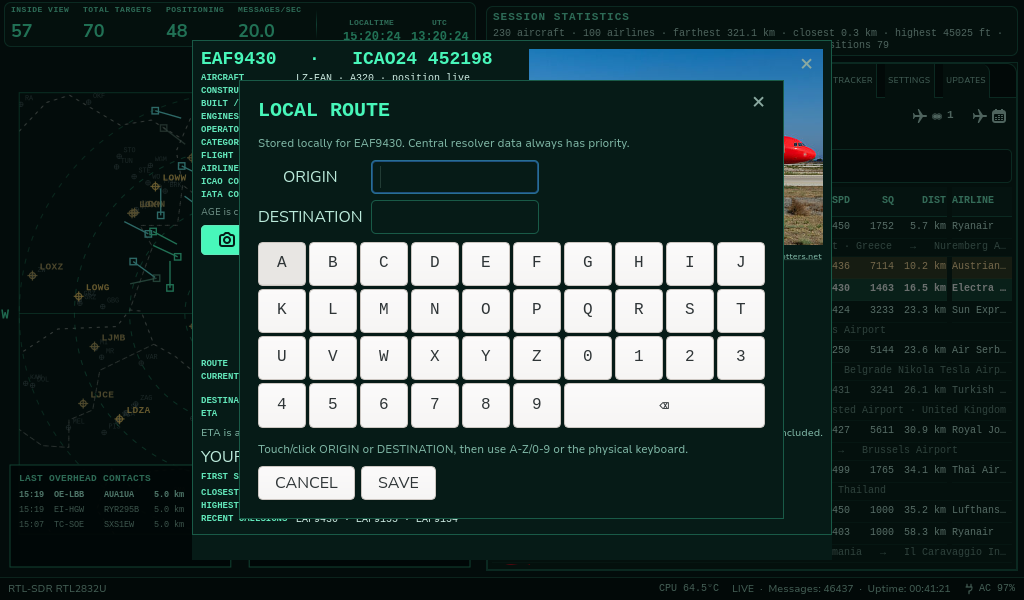Select OE-LBB contact in Last Overhead Contacts
The height and width of the screenshot is (600, 1024).
102,494
